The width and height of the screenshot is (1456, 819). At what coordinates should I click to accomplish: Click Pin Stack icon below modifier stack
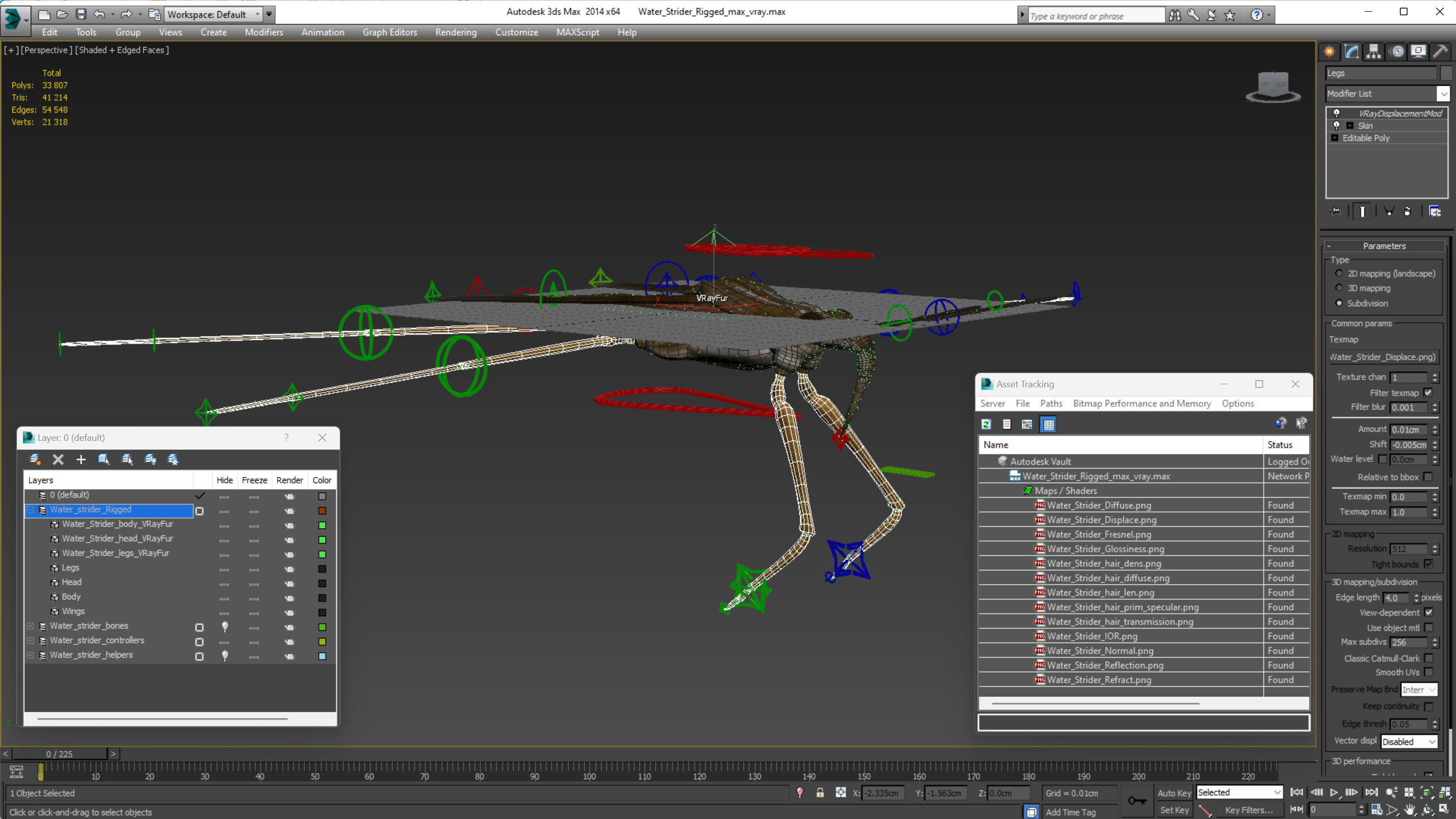1335,211
